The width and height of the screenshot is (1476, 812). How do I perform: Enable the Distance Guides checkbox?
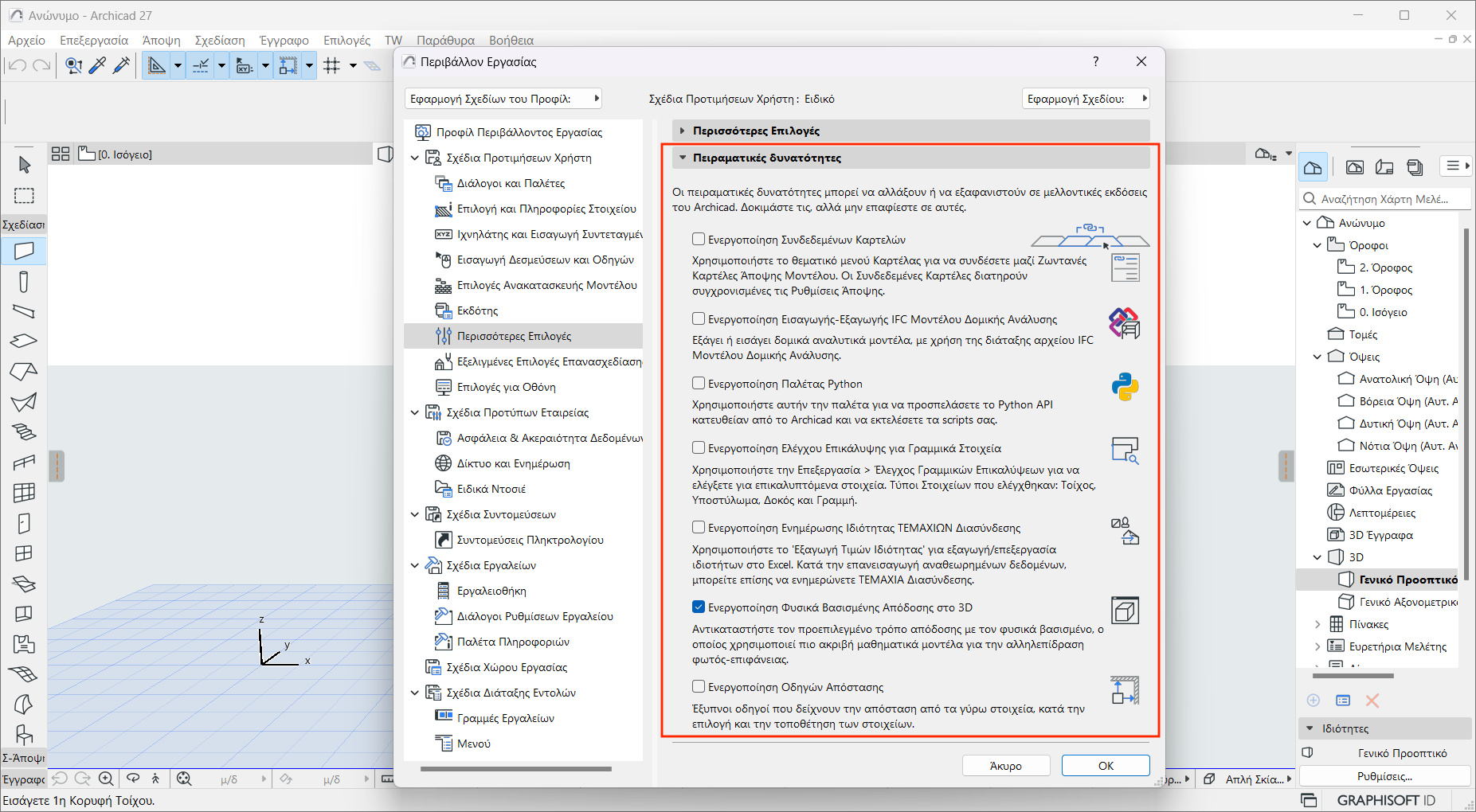tap(699, 686)
